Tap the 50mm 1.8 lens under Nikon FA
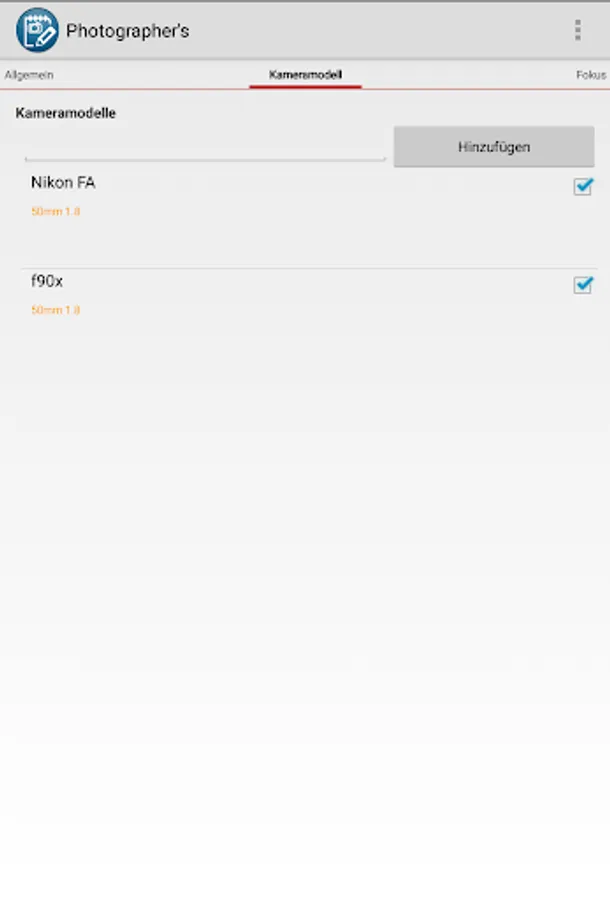This screenshot has width=610, height=900. (55, 211)
